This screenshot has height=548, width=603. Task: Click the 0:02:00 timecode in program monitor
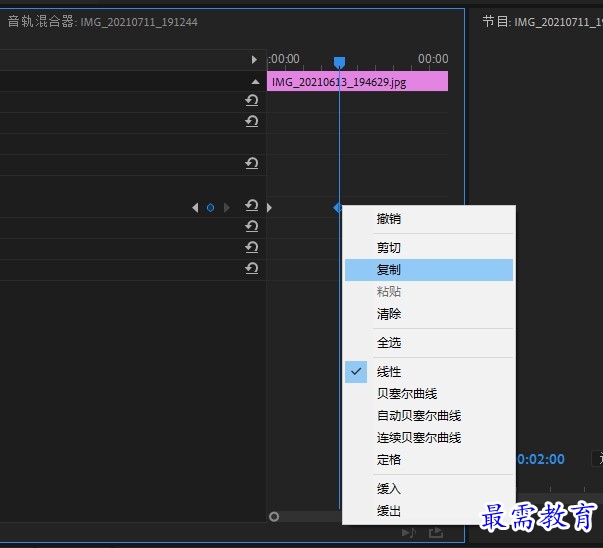(x=541, y=459)
